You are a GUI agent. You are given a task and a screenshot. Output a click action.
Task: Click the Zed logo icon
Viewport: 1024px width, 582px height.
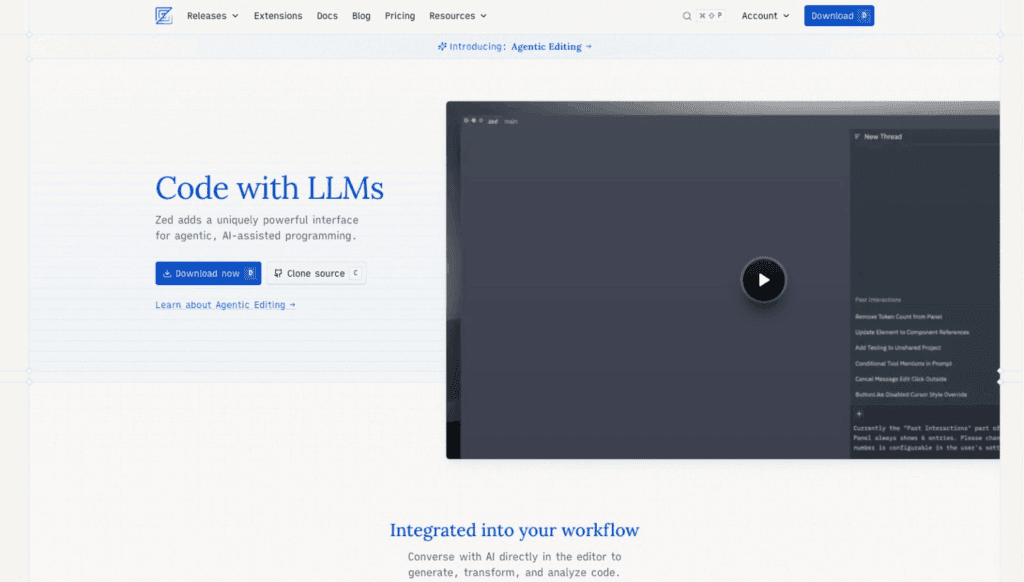click(164, 16)
